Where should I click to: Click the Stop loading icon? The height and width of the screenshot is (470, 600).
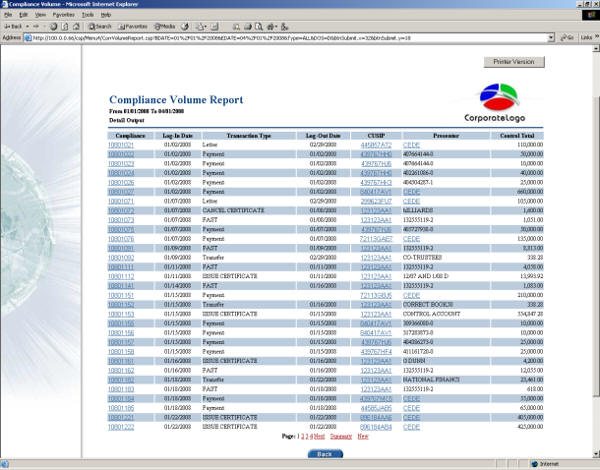54,26
